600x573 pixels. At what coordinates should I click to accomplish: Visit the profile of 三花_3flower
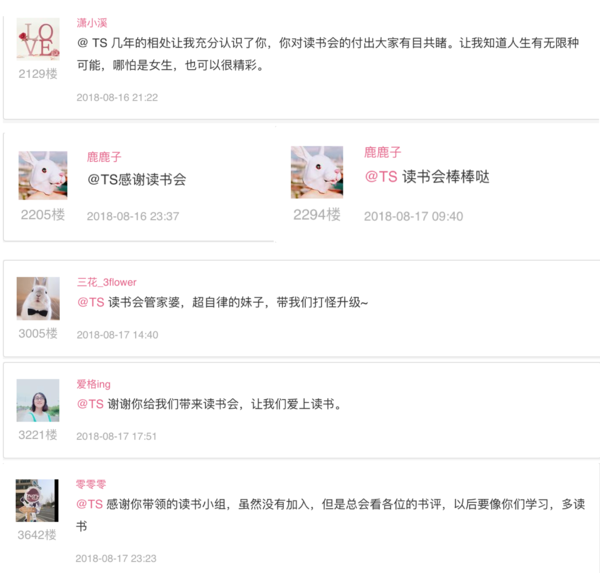107,282
